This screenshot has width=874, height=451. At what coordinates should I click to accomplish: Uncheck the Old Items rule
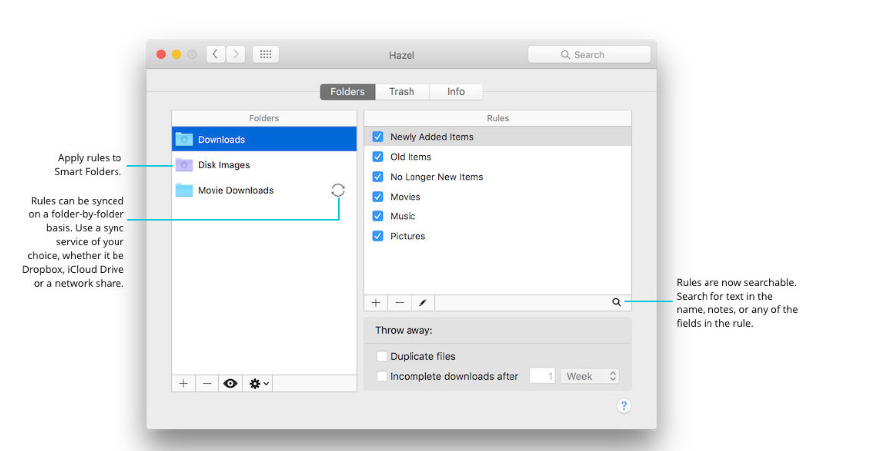point(378,157)
